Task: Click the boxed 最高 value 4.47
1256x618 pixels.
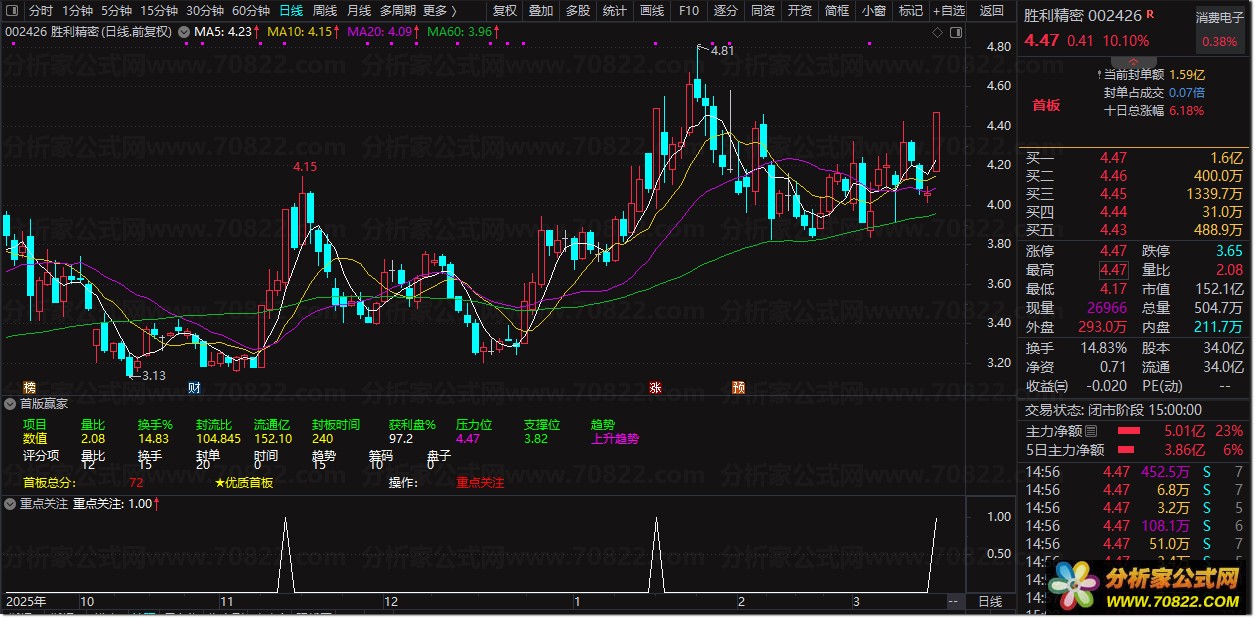Action: coord(1113,270)
